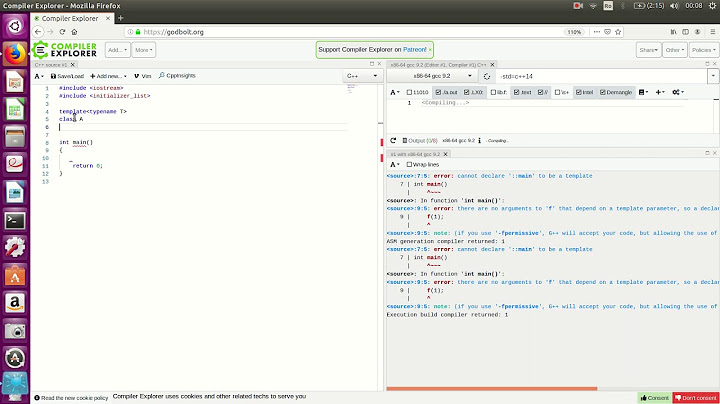This screenshot has width=720, height=404.
Task: Open the Policies dropdown
Action: pyautogui.click(x=703, y=50)
